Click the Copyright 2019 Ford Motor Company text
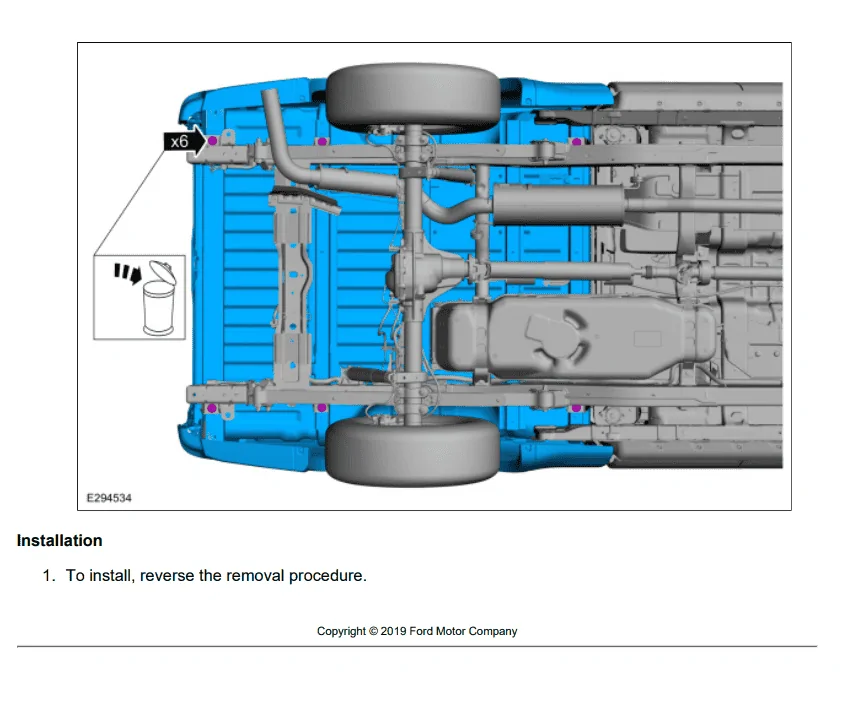 tap(417, 631)
